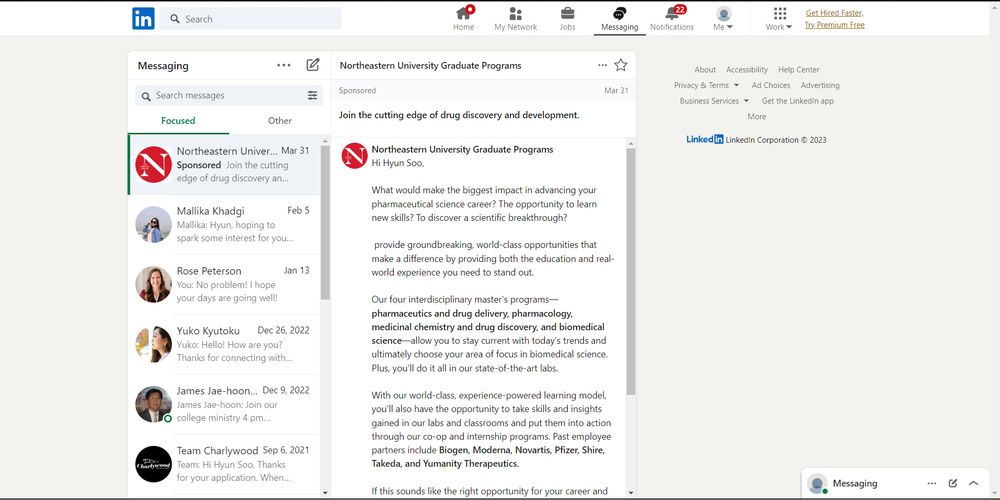Image resolution: width=1000 pixels, height=500 pixels.
Task: Click the Search messages field
Action: pos(229,95)
